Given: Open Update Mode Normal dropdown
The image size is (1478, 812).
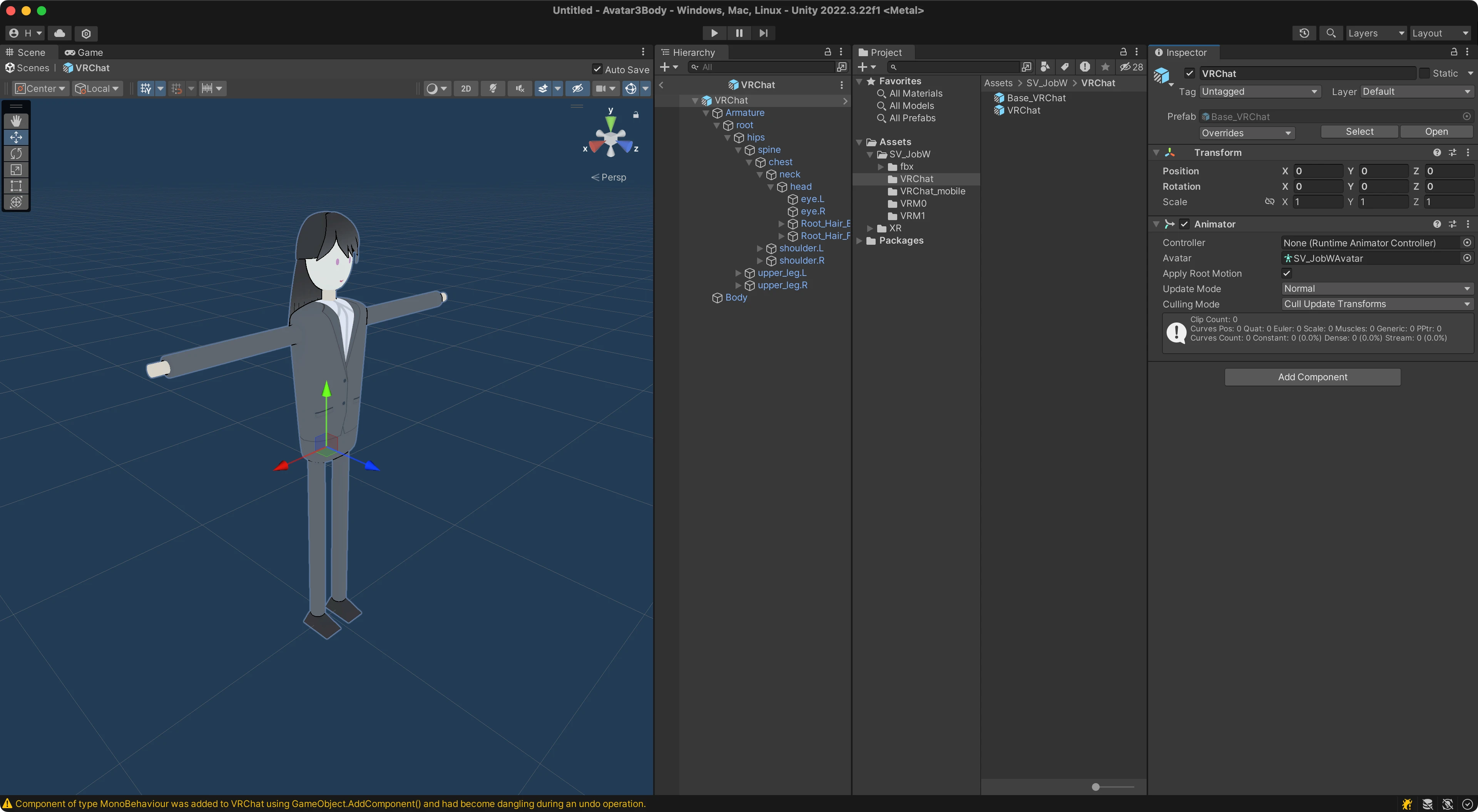Looking at the screenshot, I should [1377, 289].
